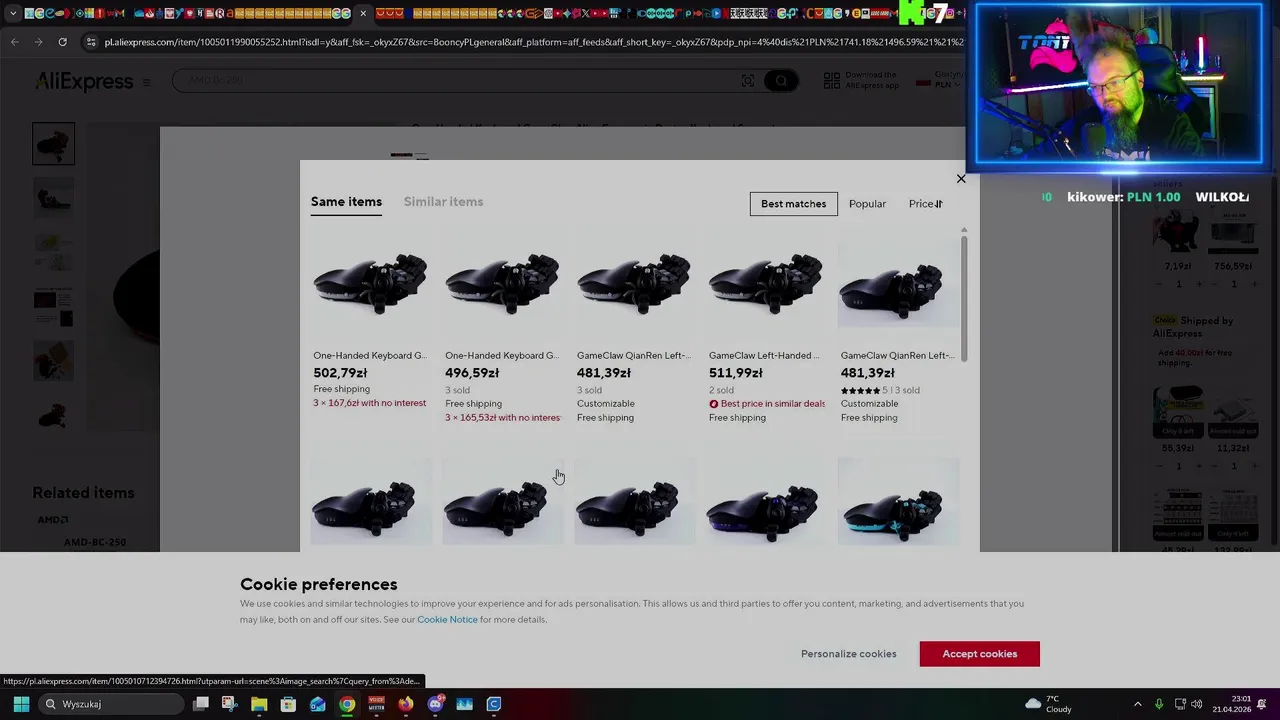Open the blue C app on taskbar
Viewport: 1280px width, 720px height.
click(494, 704)
